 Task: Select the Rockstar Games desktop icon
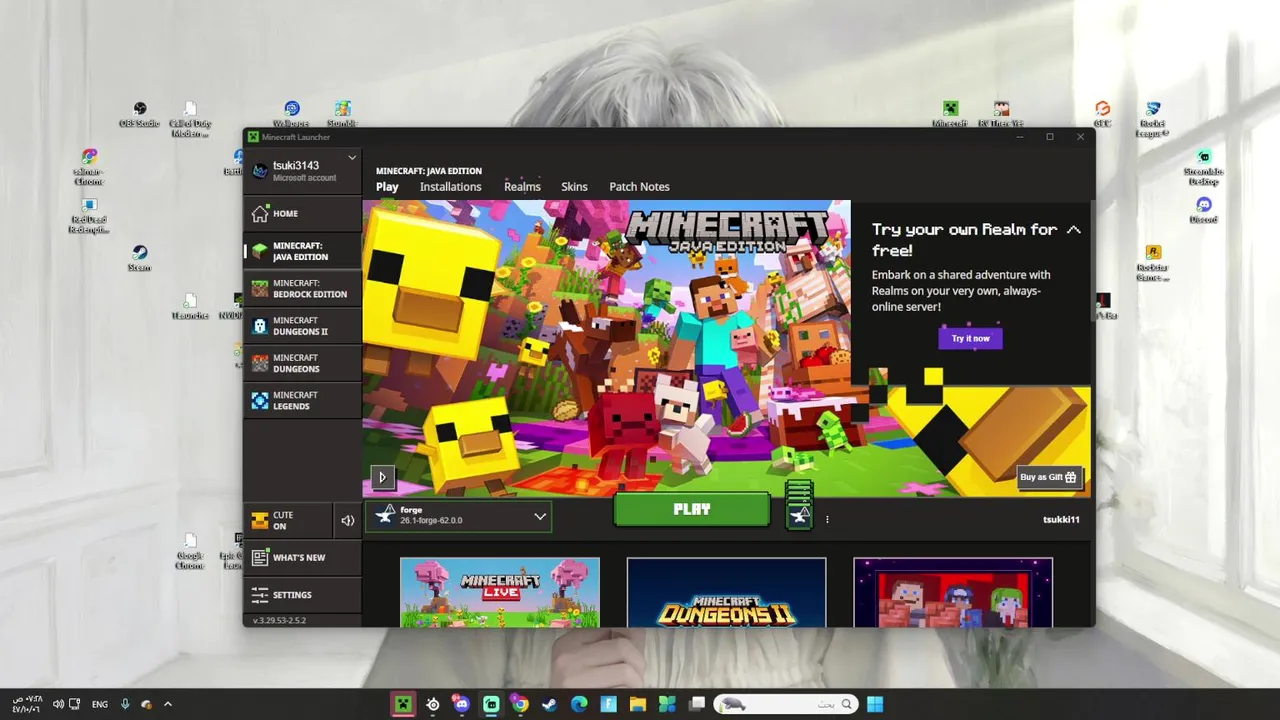pyautogui.click(x=1153, y=263)
